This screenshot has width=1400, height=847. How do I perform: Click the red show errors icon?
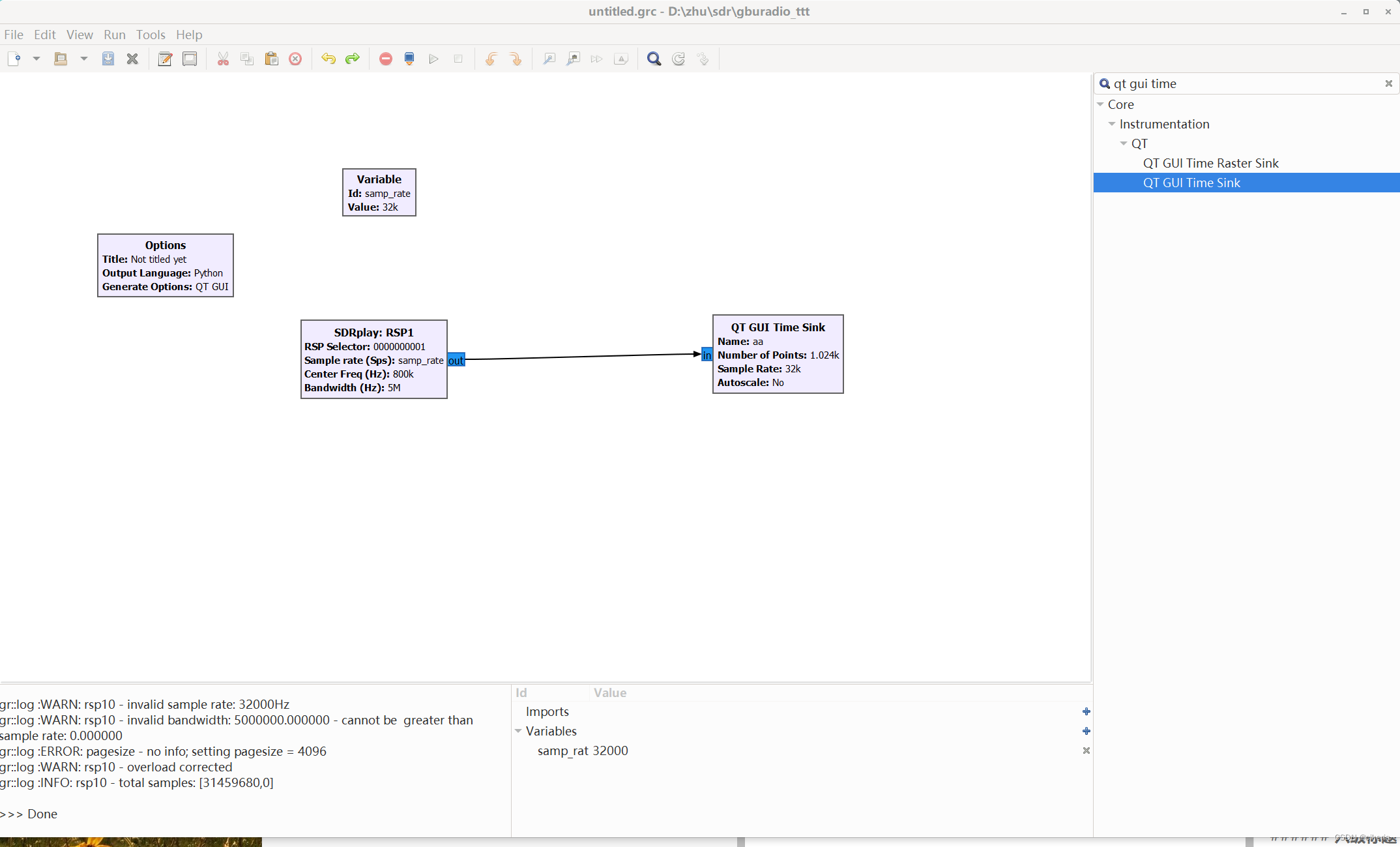click(x=386, y=59)
